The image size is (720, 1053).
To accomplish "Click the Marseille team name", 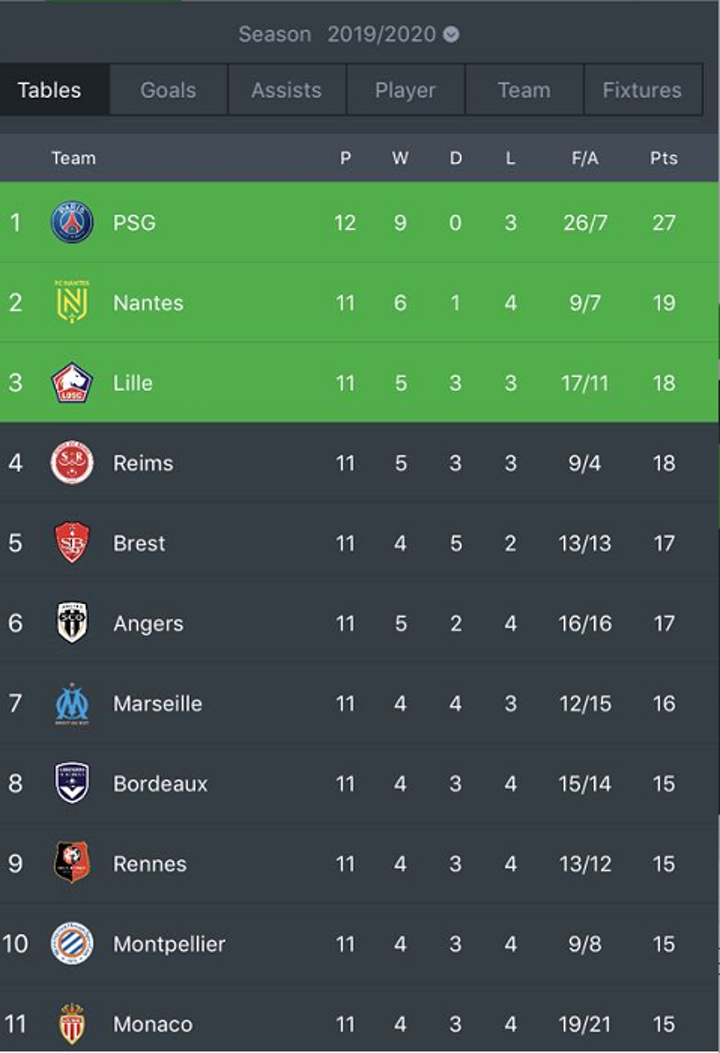I will point(158,704).
